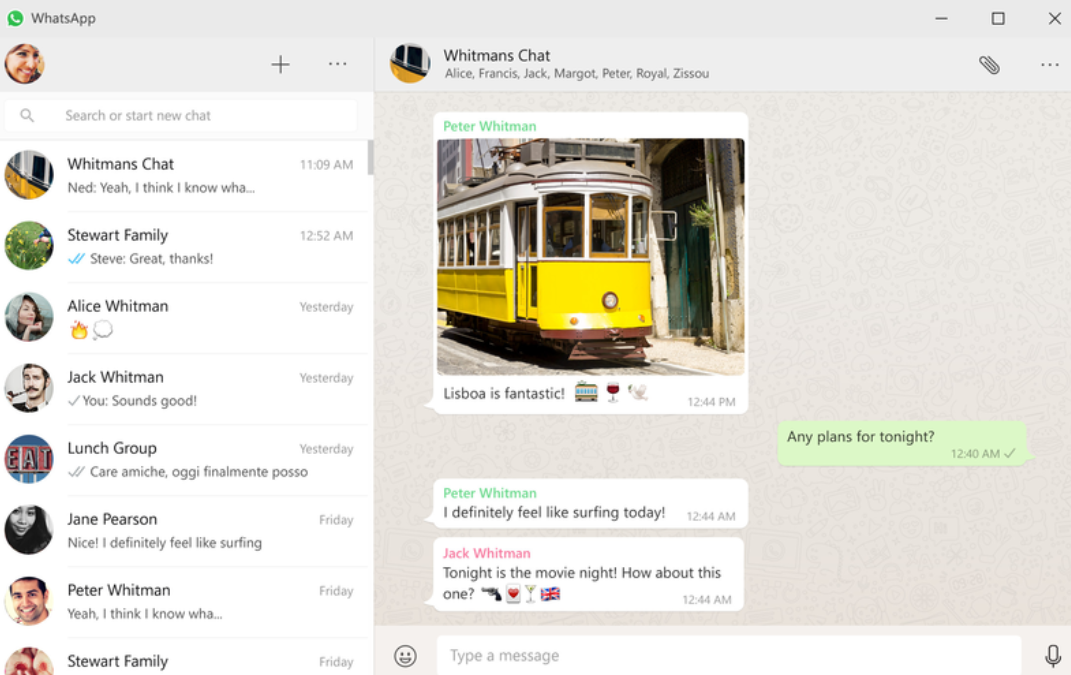Click the Peter Whitman avatar in chat list

(29, 601)
